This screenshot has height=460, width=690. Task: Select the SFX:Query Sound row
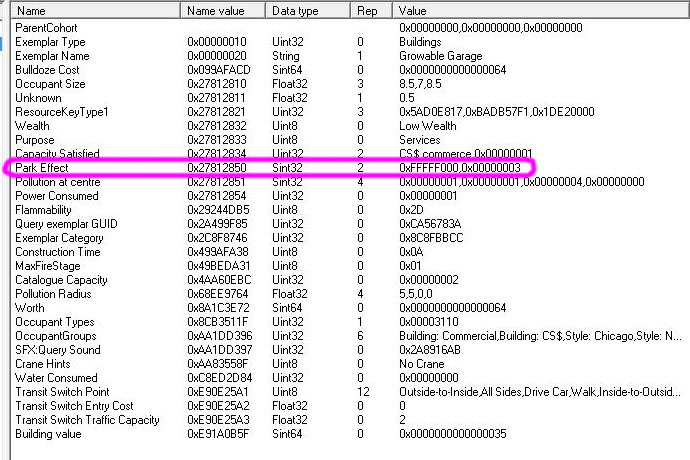pyautogui.click(x=350, y=350)
